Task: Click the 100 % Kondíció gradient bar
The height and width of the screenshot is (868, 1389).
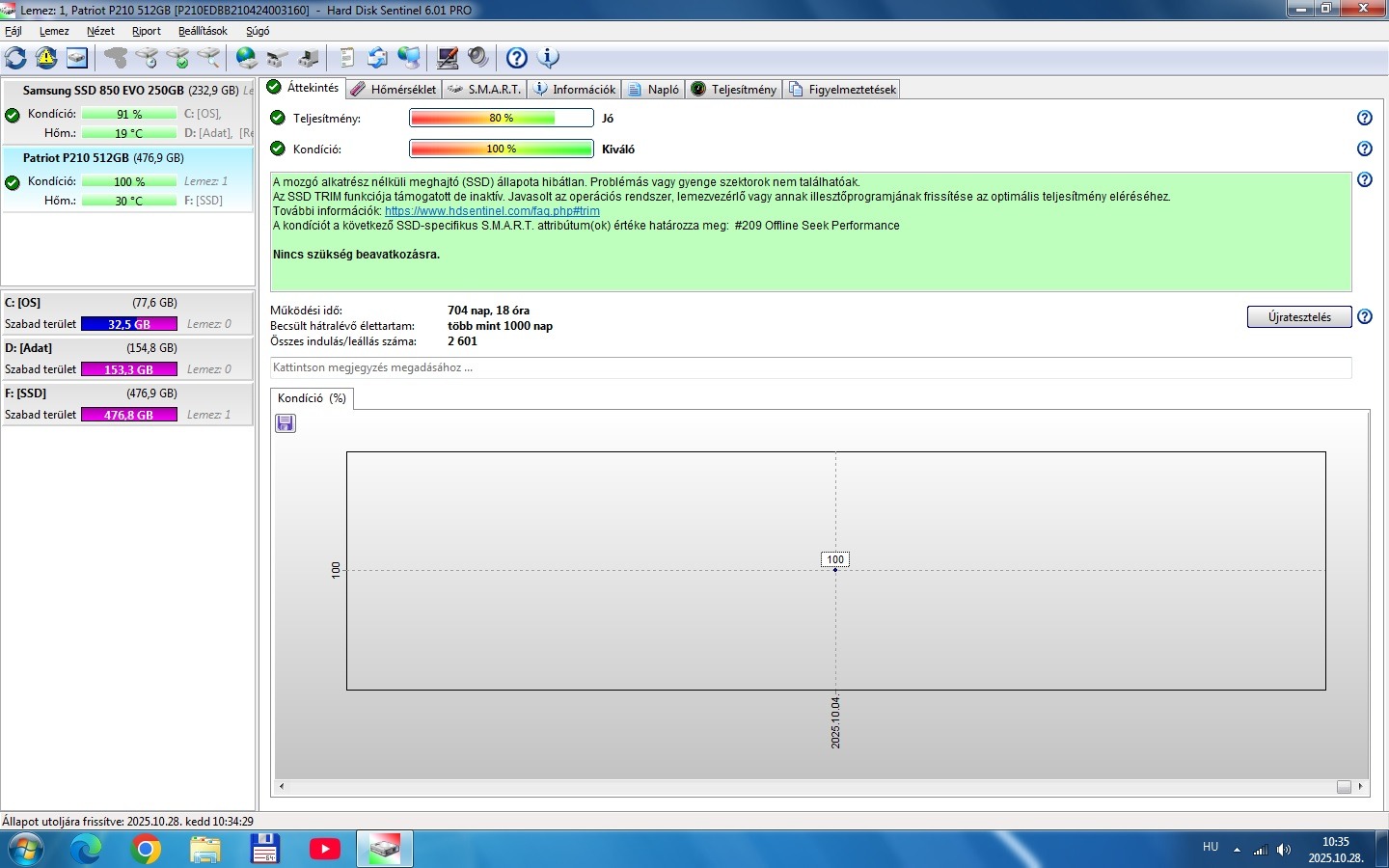Action: tap(502, 149)
